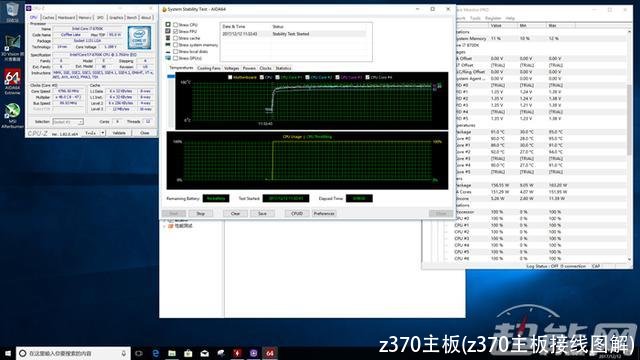Click the Clear button in AIDA64
Screen dimensions: 640x360
pos(235,213)
